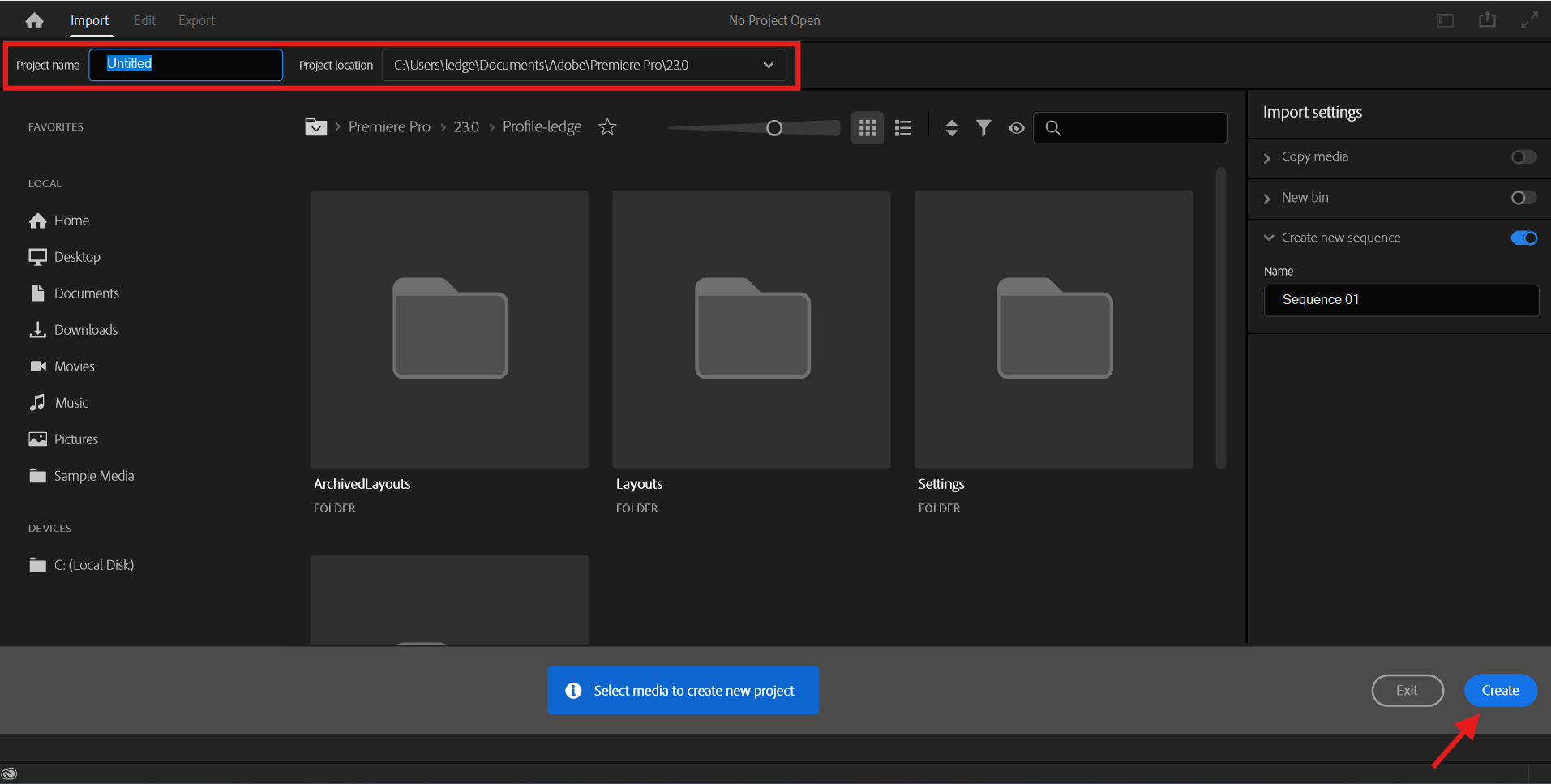
Task: Switch to the Export tab
Action: 195,19
